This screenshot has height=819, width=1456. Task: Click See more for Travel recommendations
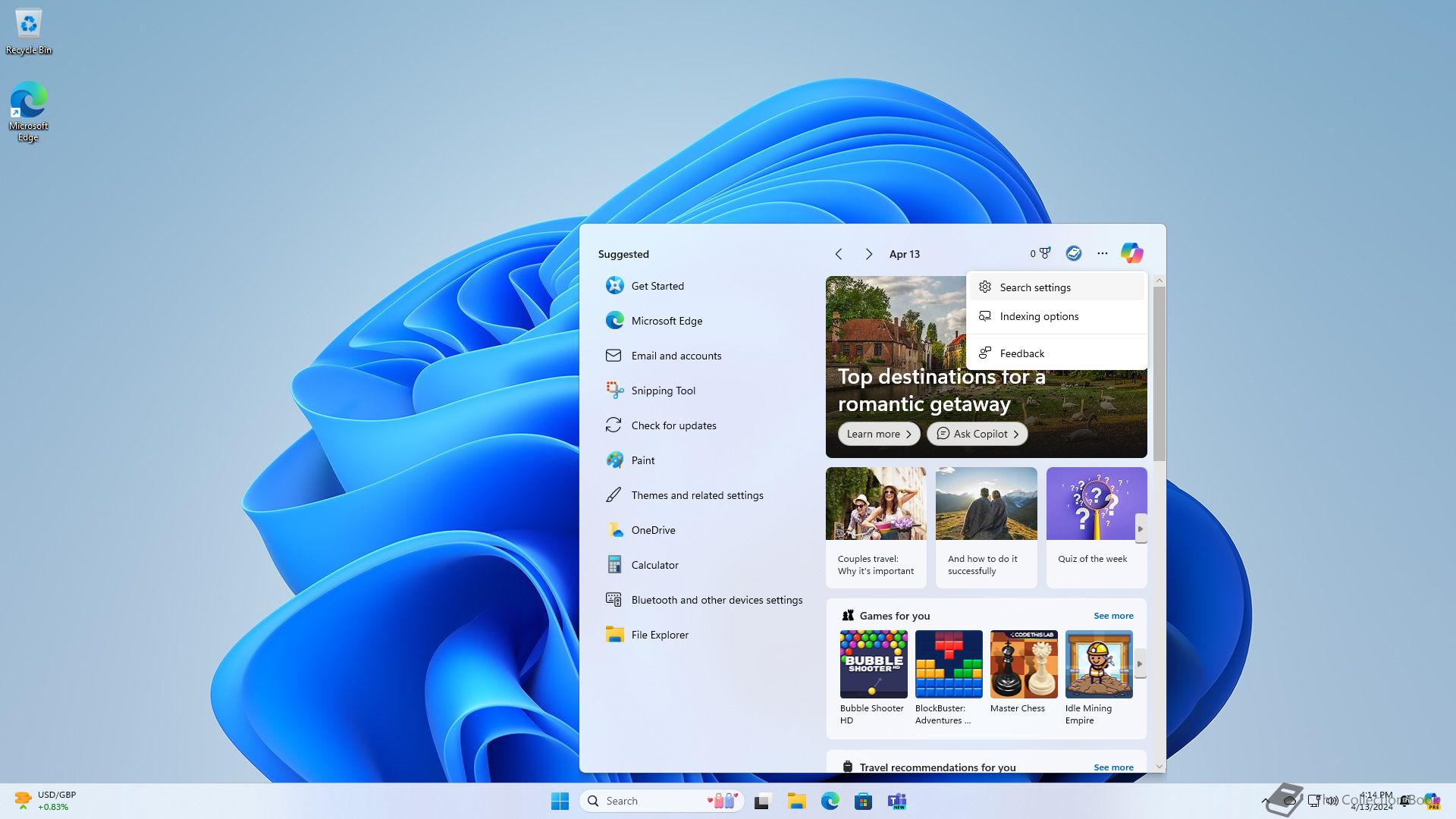[x=1113, y=767]
